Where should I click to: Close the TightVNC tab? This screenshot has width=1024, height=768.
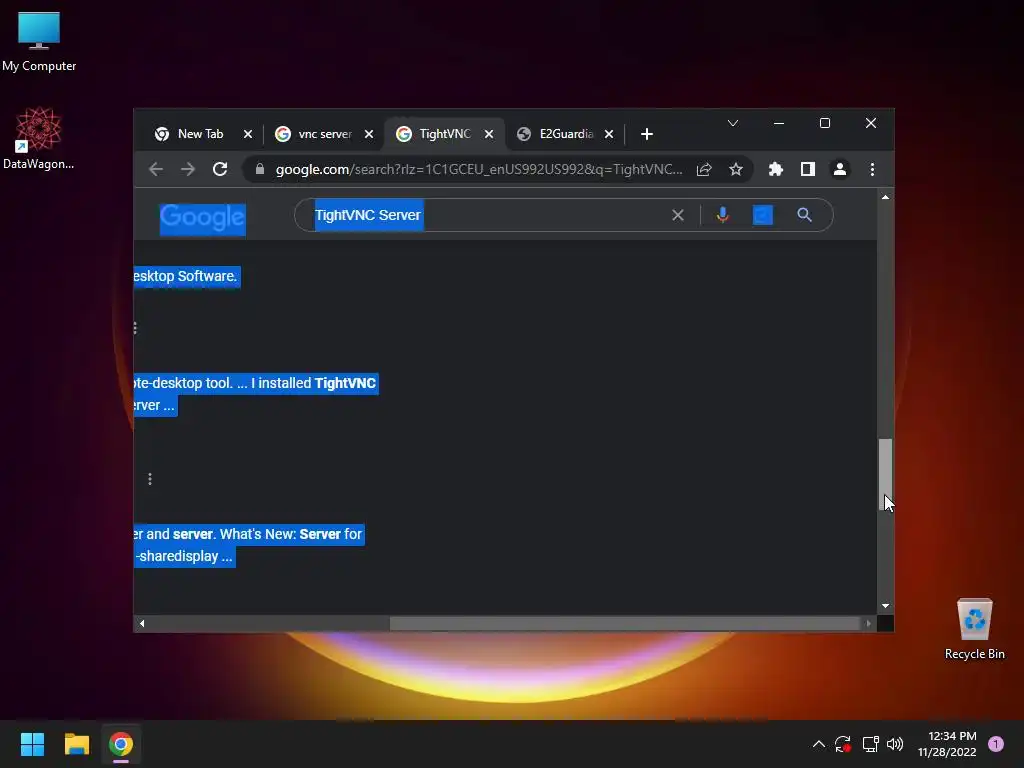pyautogui.click(x=489, y=134)
